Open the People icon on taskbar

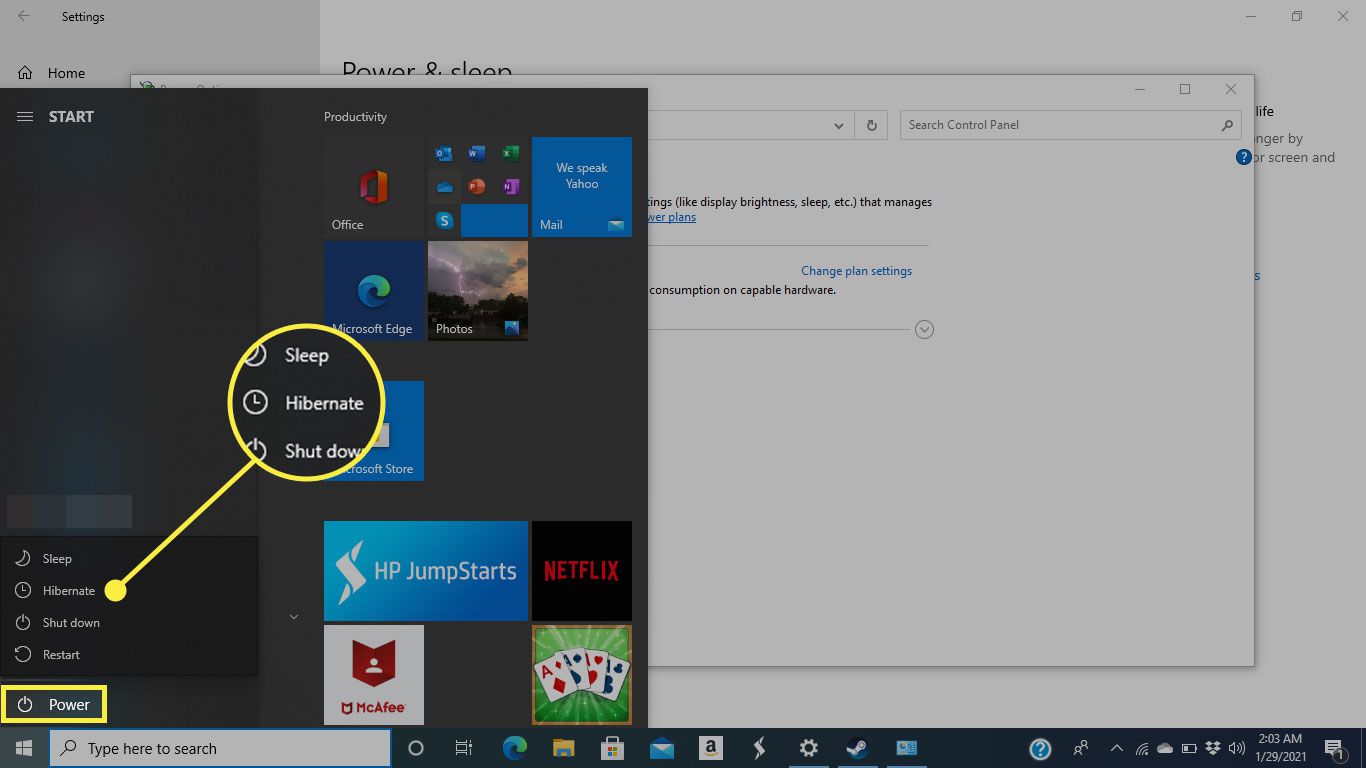point(1081,748)
